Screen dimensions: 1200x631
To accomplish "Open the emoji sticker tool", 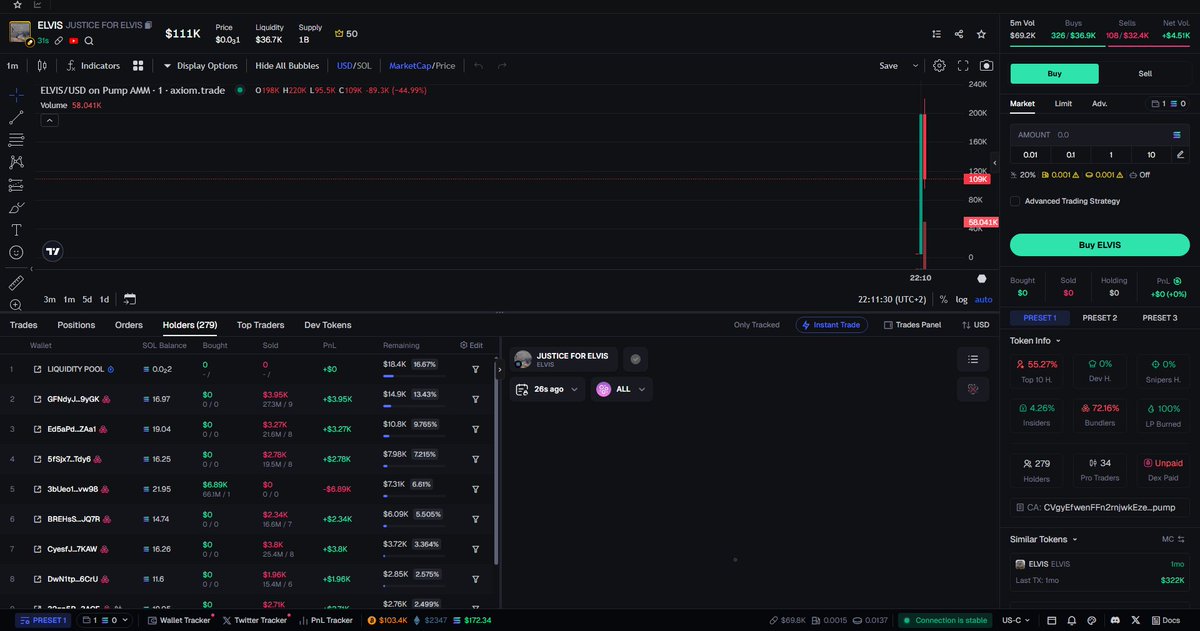I will click(x=16, y=253).
